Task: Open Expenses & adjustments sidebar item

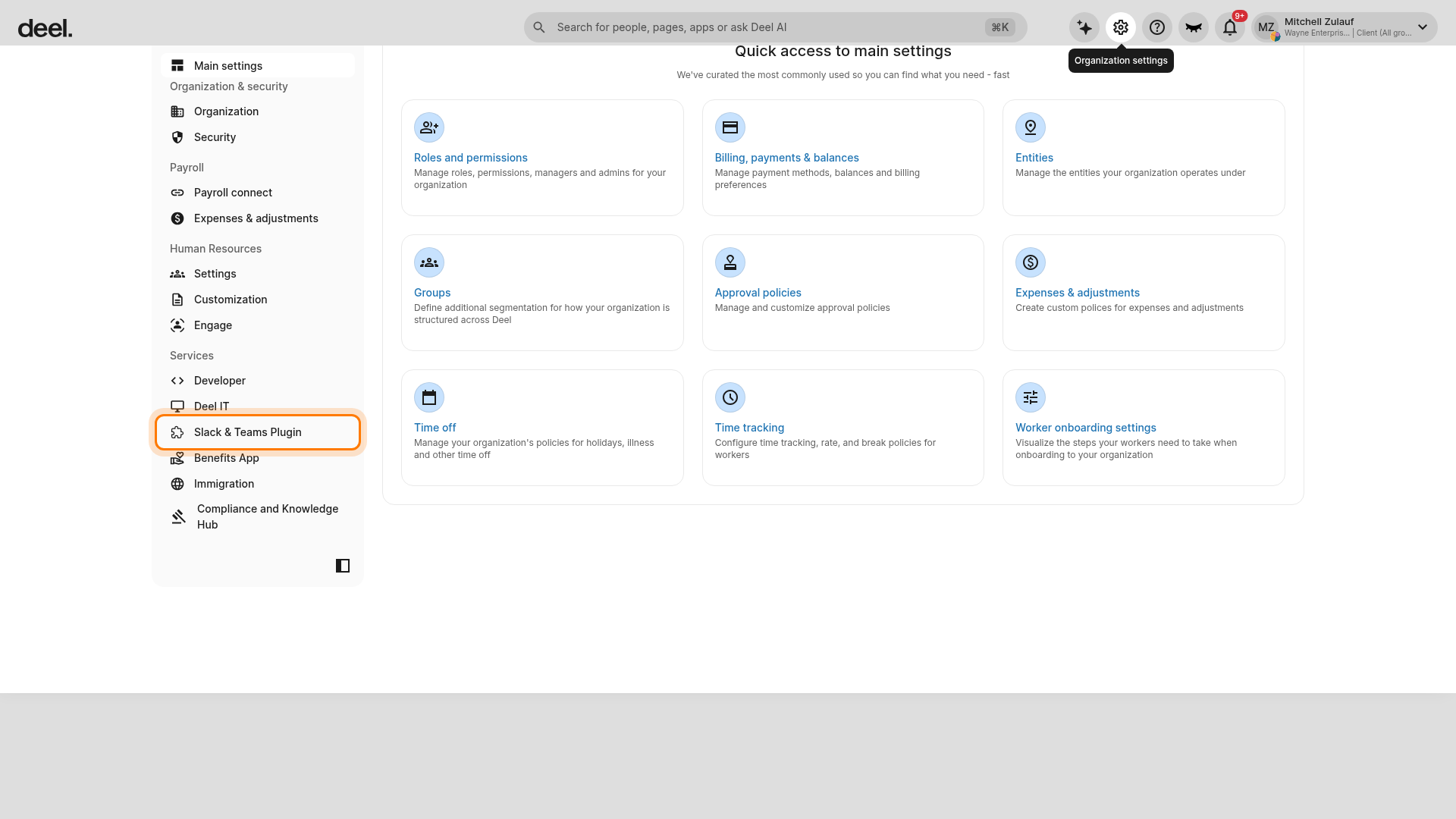Action: tap(258, 218)
